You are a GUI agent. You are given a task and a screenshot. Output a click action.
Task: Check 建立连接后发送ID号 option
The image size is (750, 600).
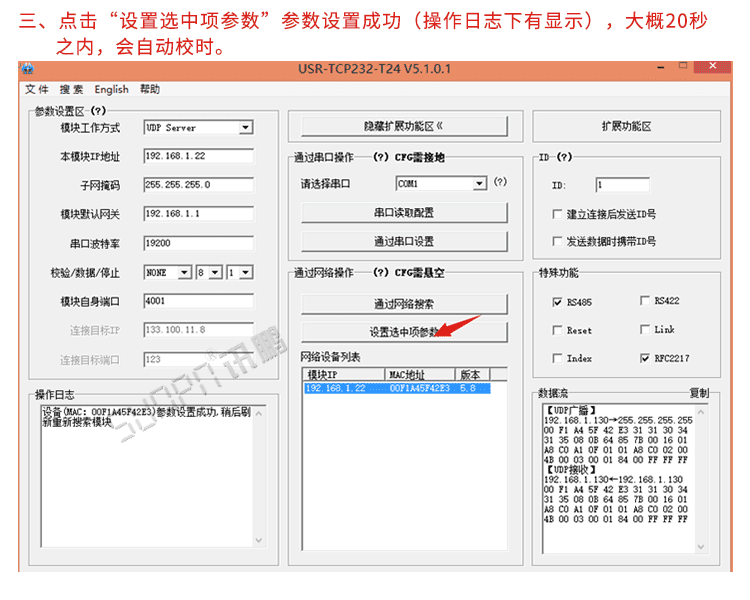click(557, 214)
